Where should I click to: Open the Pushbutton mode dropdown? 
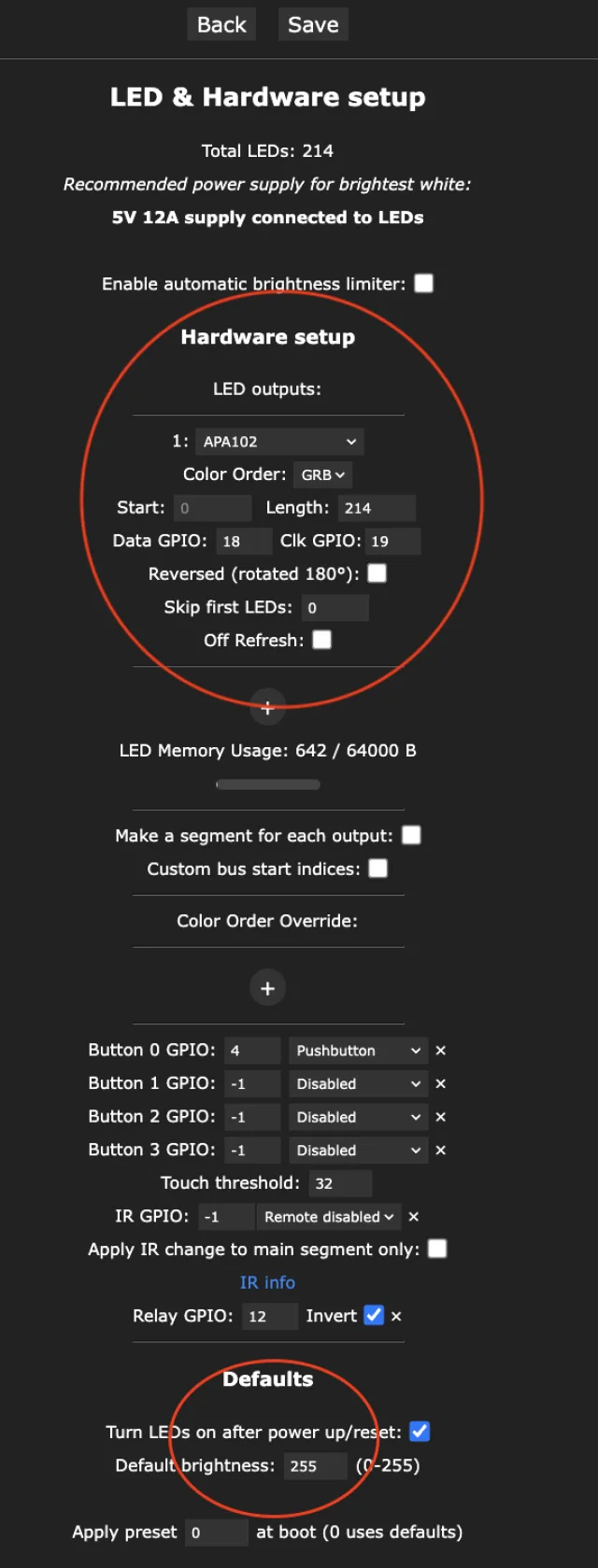[x=358, y=1050]
